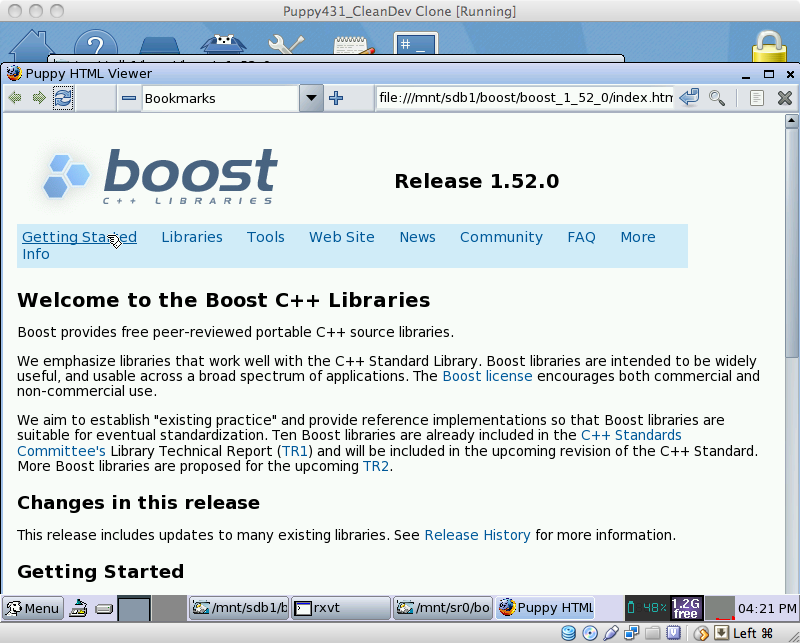The width and height of the screenshot is (800, 643).
Task: Open find using the magnifier icon
Action: [717, 98]
